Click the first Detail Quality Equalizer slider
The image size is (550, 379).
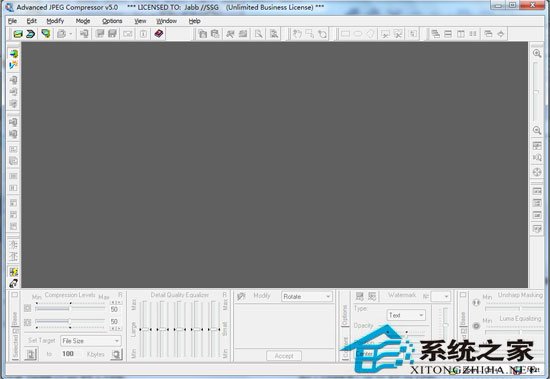(x=145, y=329)
